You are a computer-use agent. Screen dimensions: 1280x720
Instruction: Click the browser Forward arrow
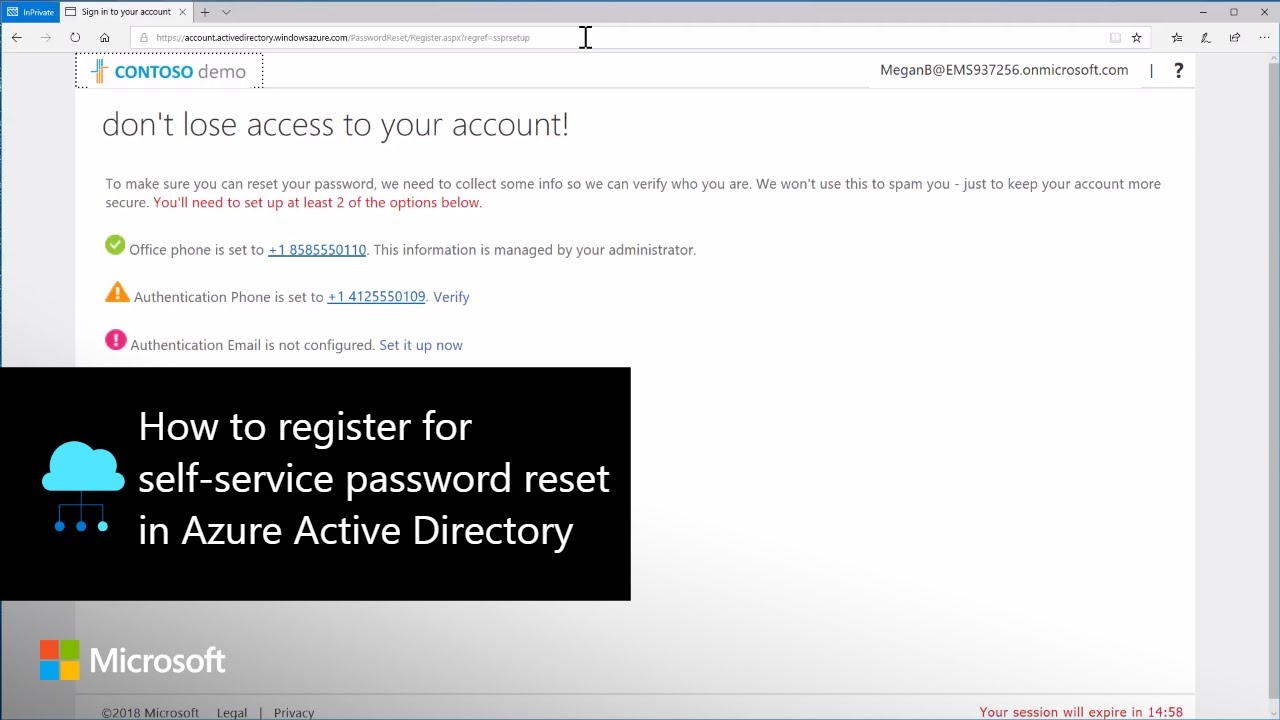click(x=46, y=38)
